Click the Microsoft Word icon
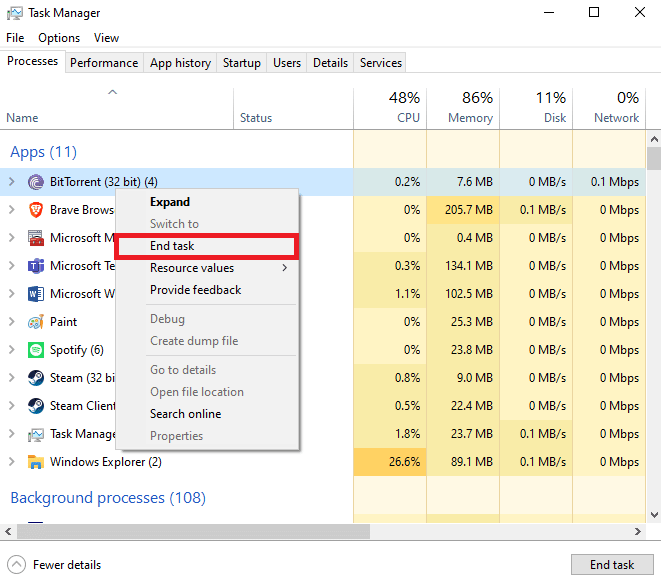661x587 pixels. coord(36,294)
